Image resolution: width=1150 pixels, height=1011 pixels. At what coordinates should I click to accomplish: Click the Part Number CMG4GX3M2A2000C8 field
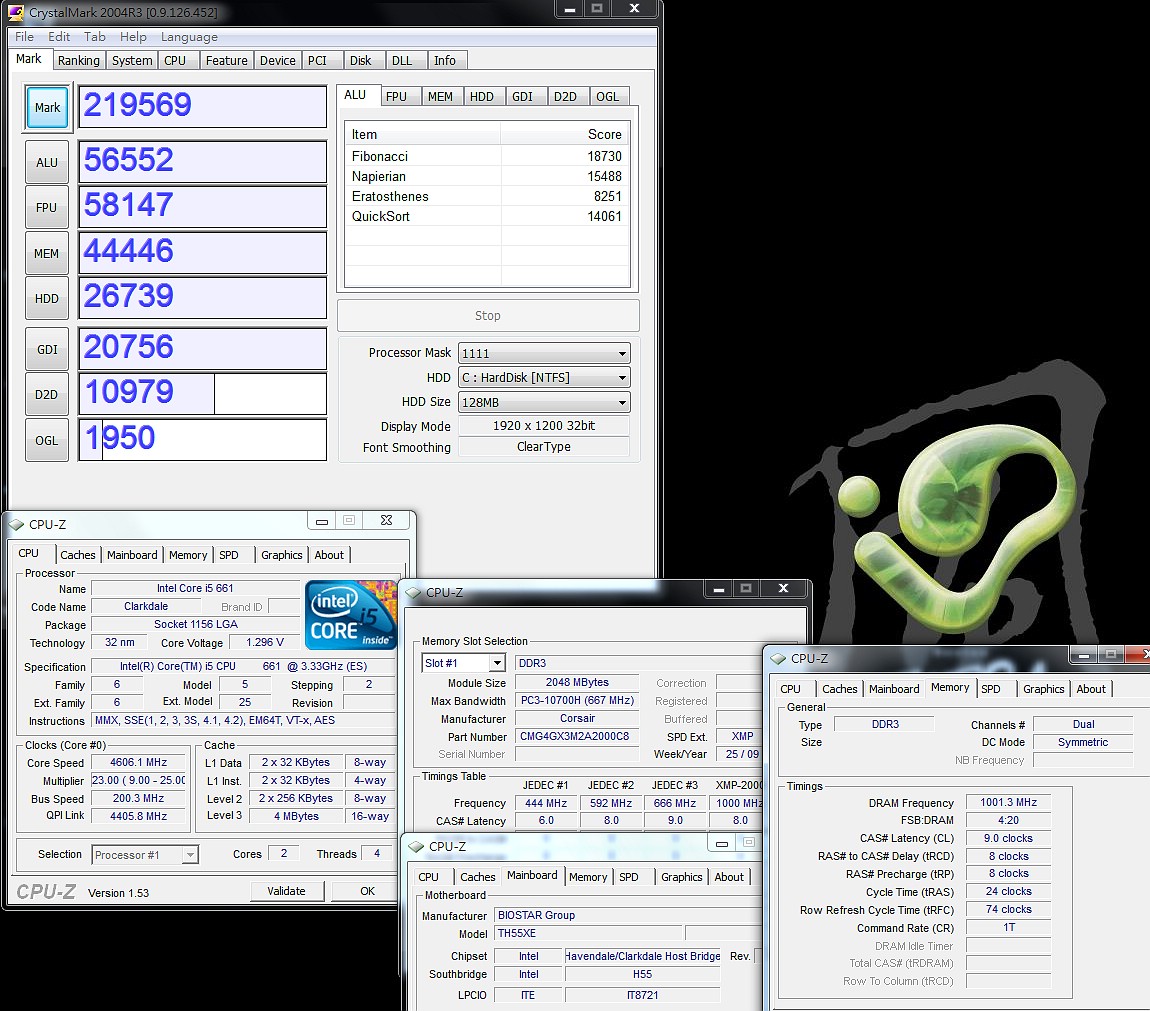click(x=576, y=736)
